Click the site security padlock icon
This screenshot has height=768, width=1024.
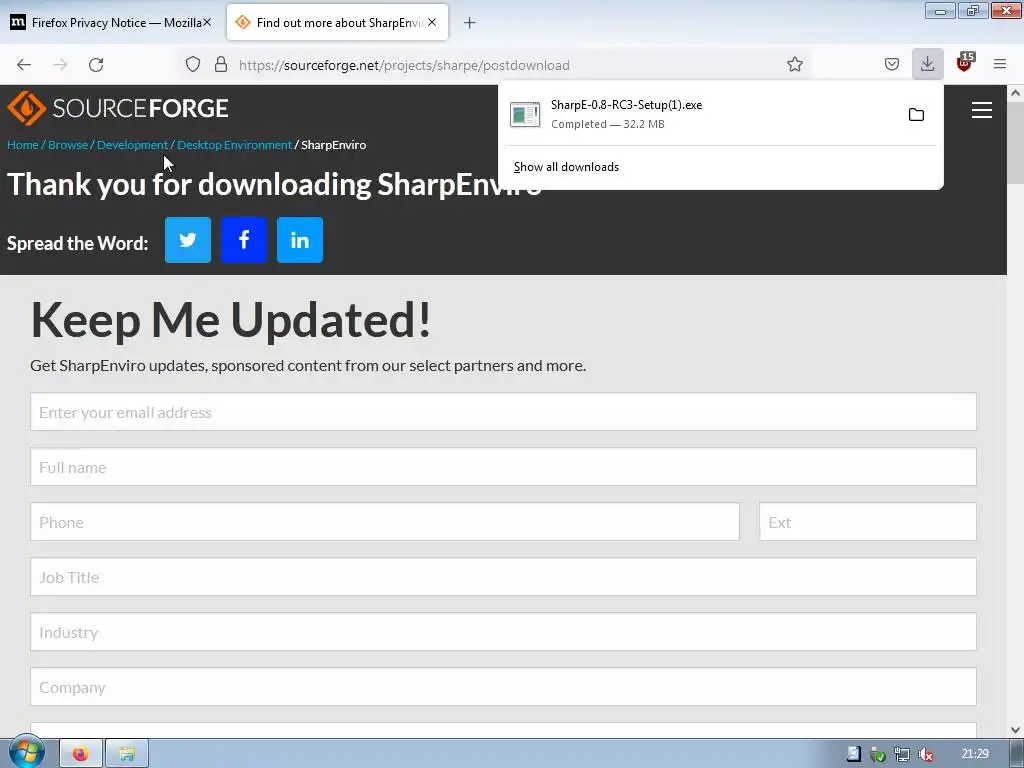[x=221, y=65]
